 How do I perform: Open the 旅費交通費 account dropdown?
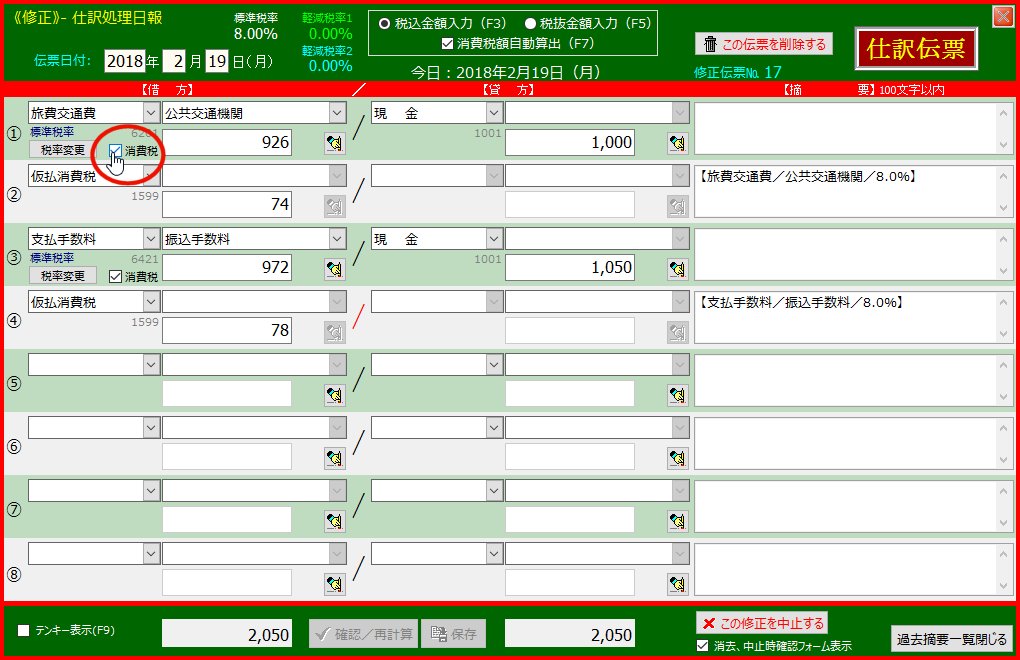(x=151, y=114)
